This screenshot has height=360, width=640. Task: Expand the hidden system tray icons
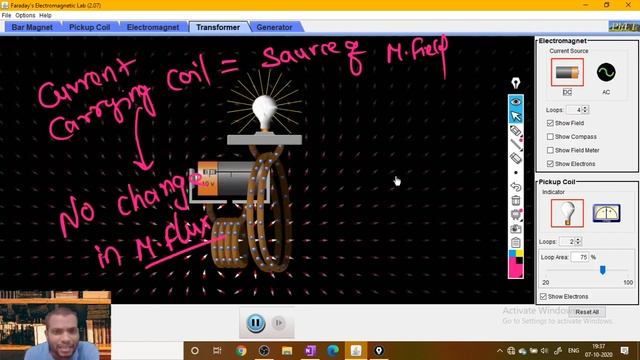tap(500, 351)
